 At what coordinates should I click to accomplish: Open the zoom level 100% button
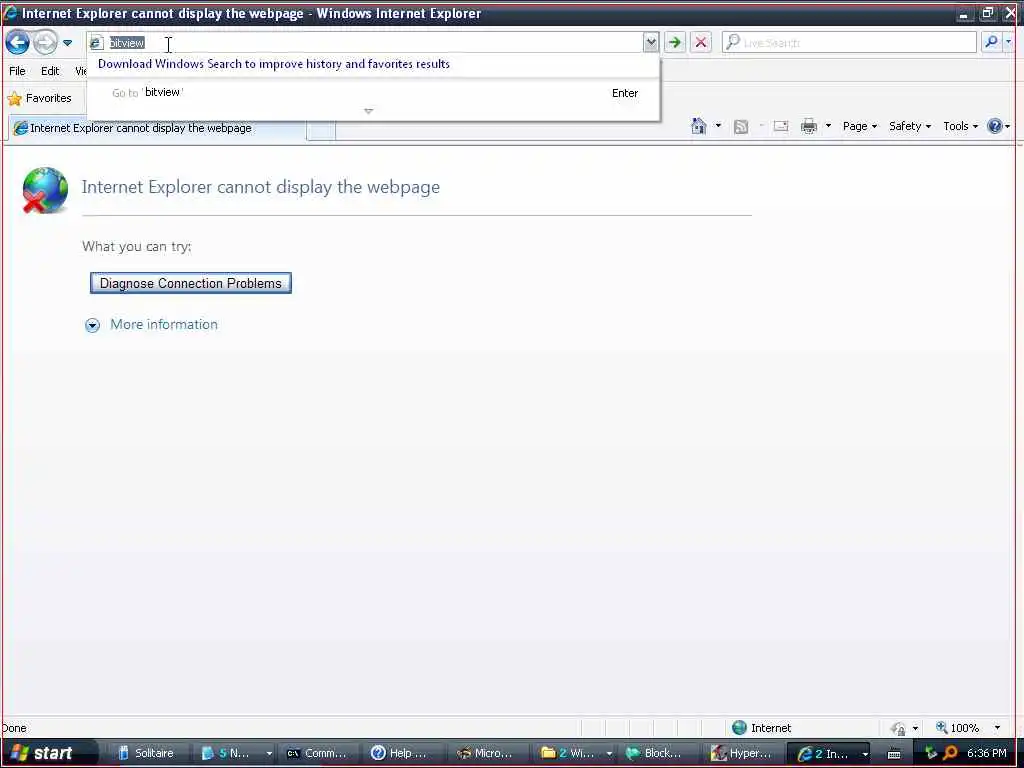(x=958, y=728)
